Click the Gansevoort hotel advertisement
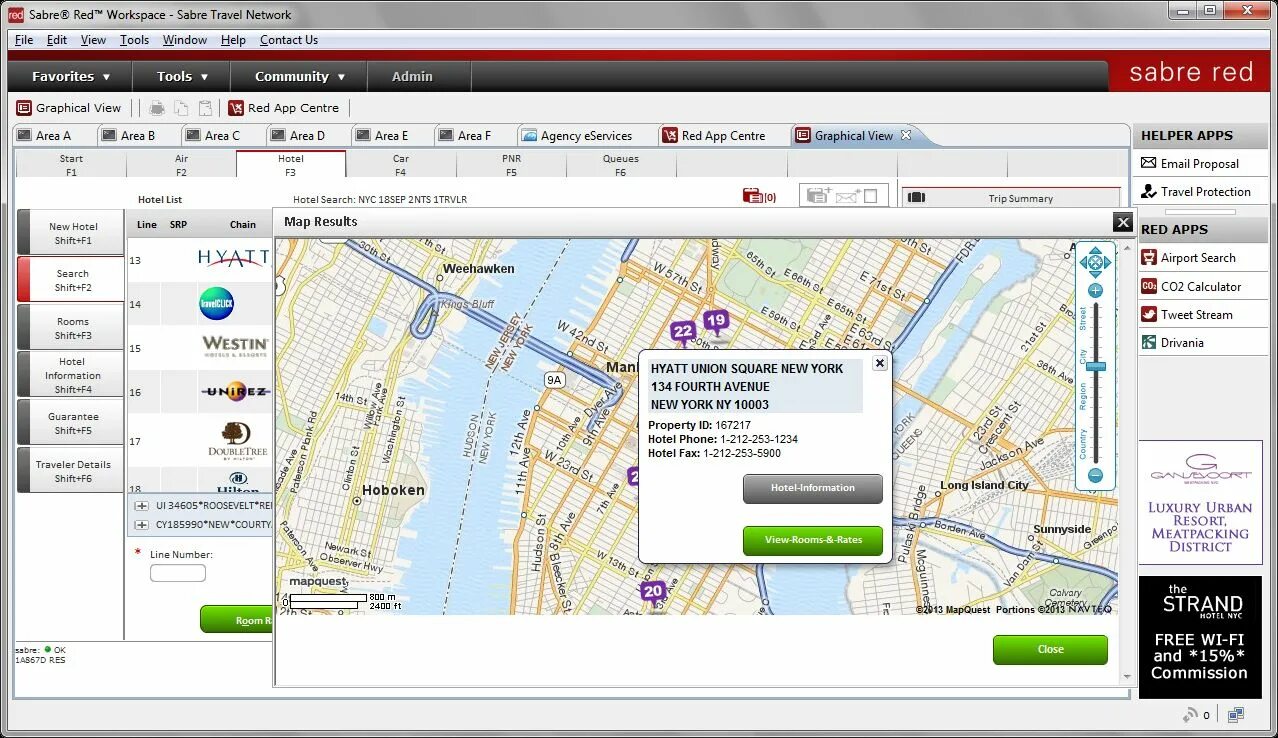Image resolution: width=1278 pixels, height=738 pixels. click(x=1200, y=502)
